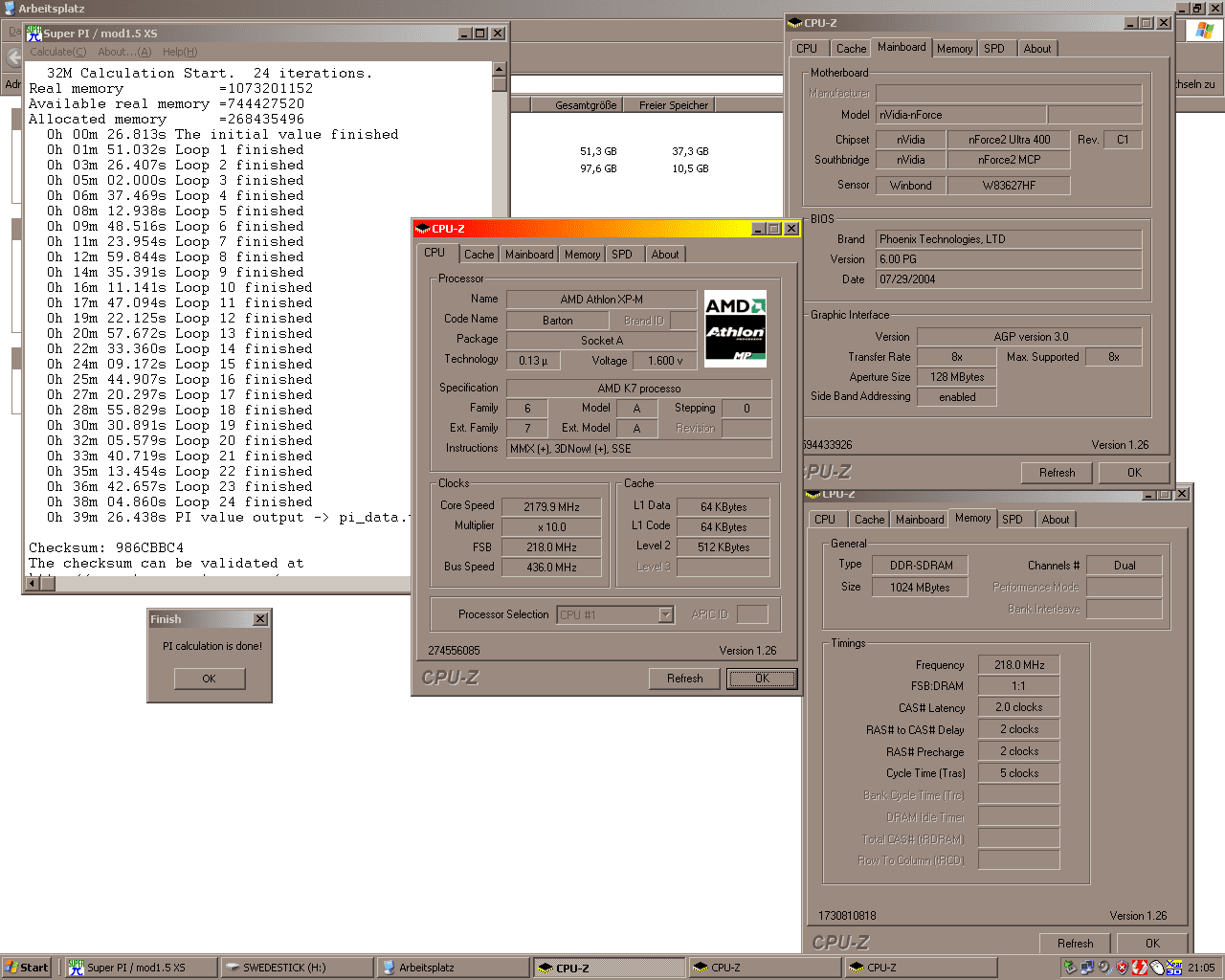Click Refresh in the front CPU-Z window
The width and height of the screenshot is (1225, 980).
[x=684, y=679]
